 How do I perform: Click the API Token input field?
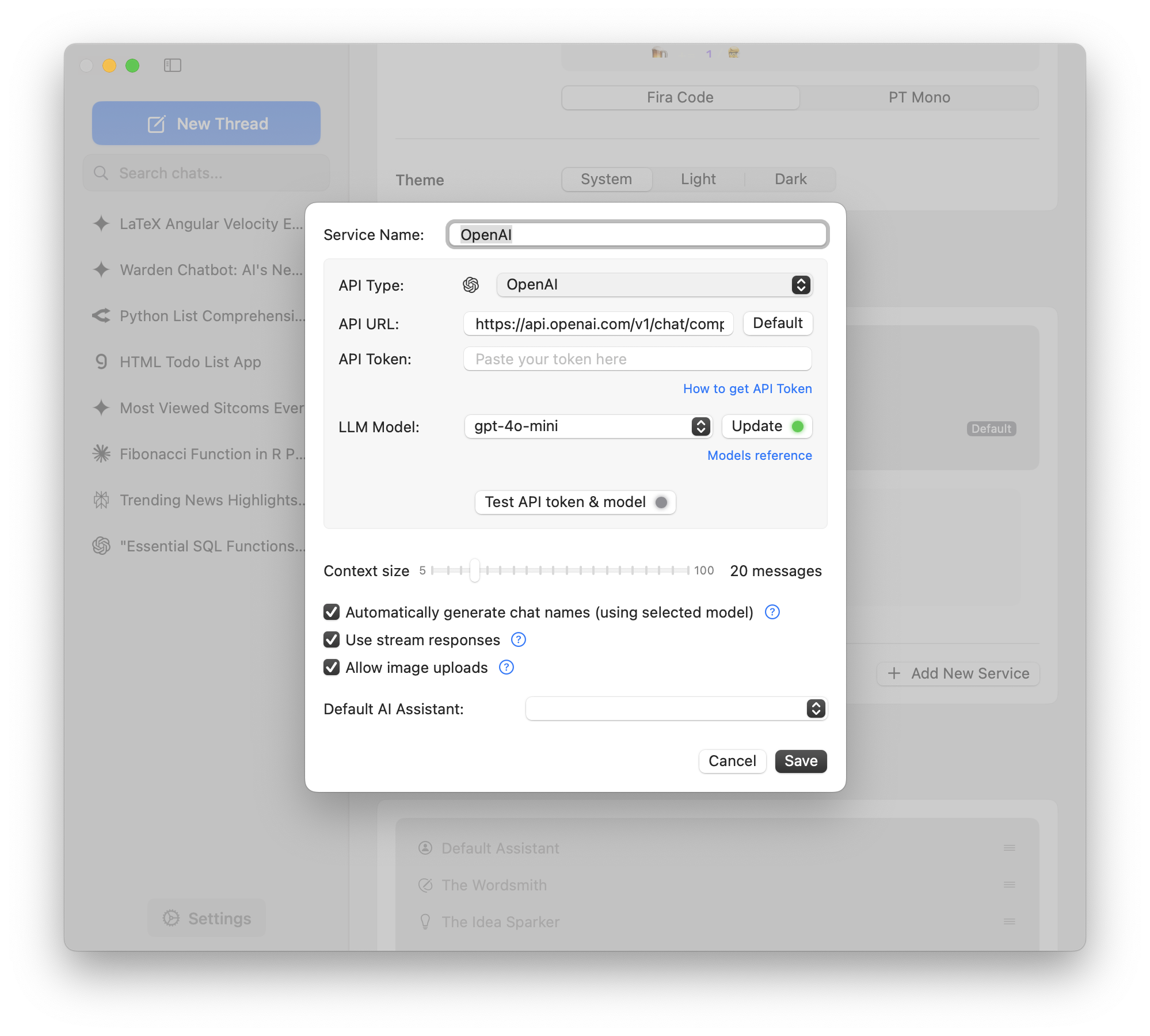tap(637, 359)
